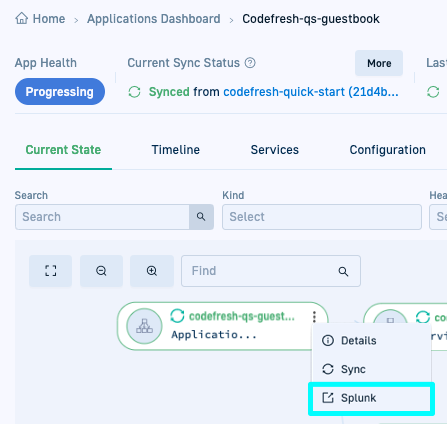Follow the codefresh-quick-start repository link
The width and height of the screenshot is (447, 426).
pyautogui.click(x=311, y=92)
